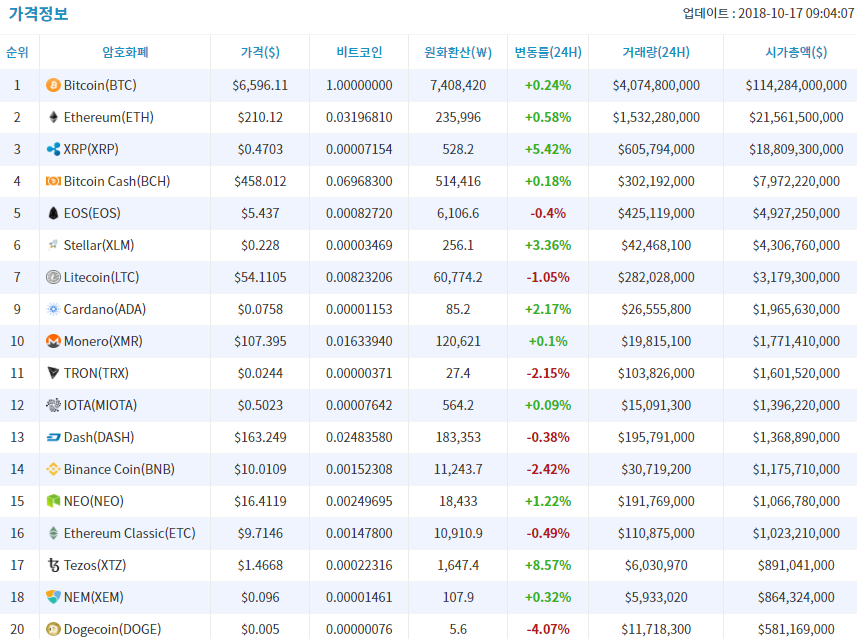Click the Cardano logo icon
Viewport: 857px width, 639px height.
(x=53, y=309)
